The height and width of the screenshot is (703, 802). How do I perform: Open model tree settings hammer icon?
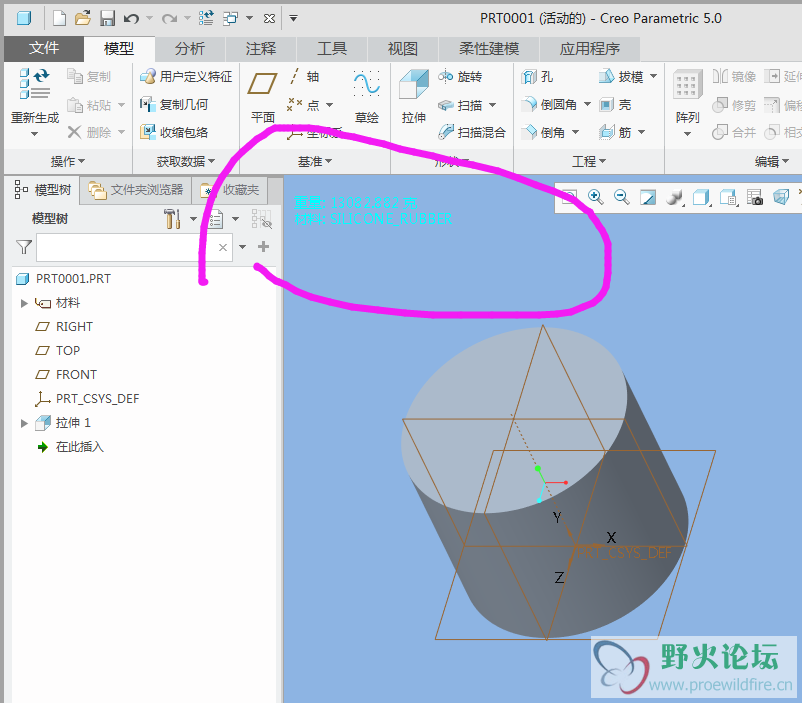coord(172,219)
